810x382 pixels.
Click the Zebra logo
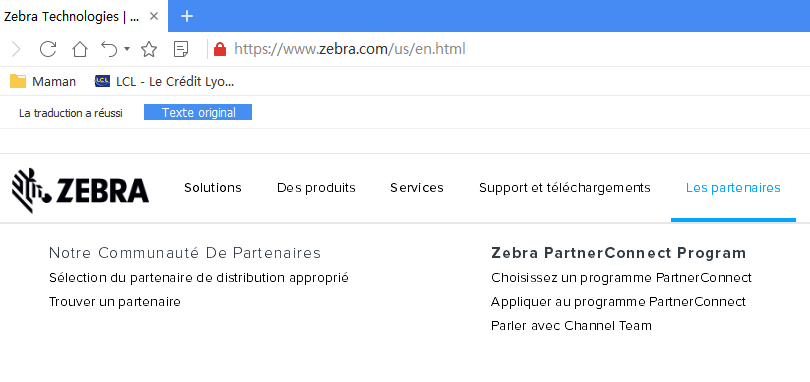(x=81, y=190)
